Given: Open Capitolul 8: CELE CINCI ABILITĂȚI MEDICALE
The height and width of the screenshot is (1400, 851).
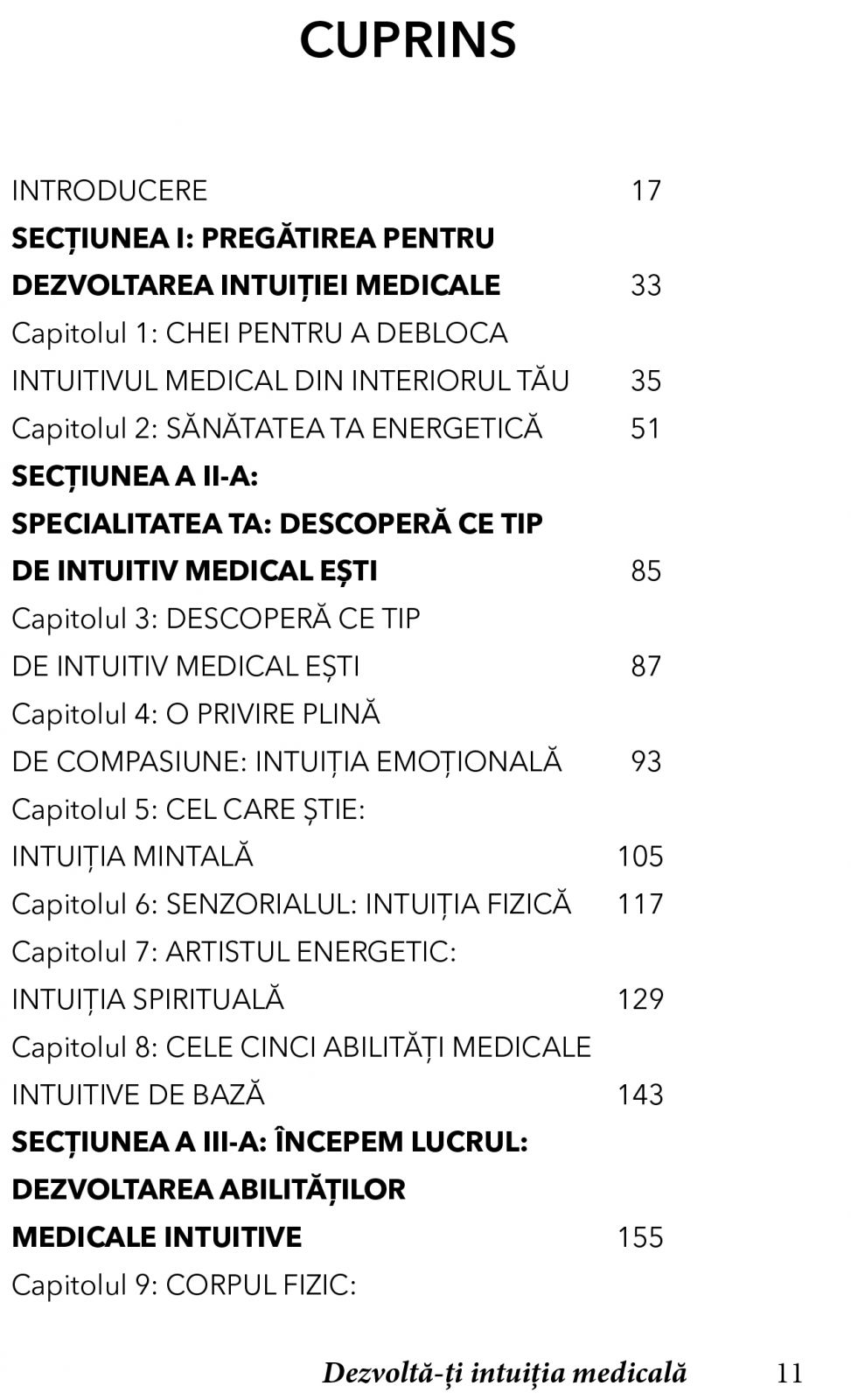Looking at the screenshot, I should point(301,1046).
